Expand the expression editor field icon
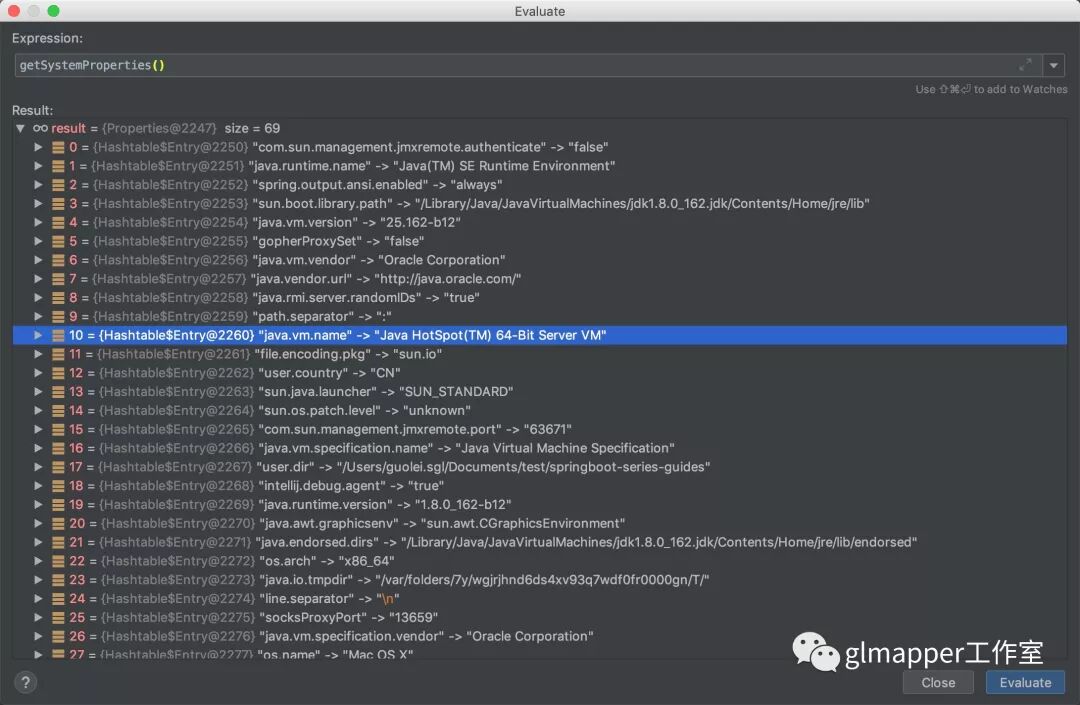1080x705 pixels. tap(1025, 65)
